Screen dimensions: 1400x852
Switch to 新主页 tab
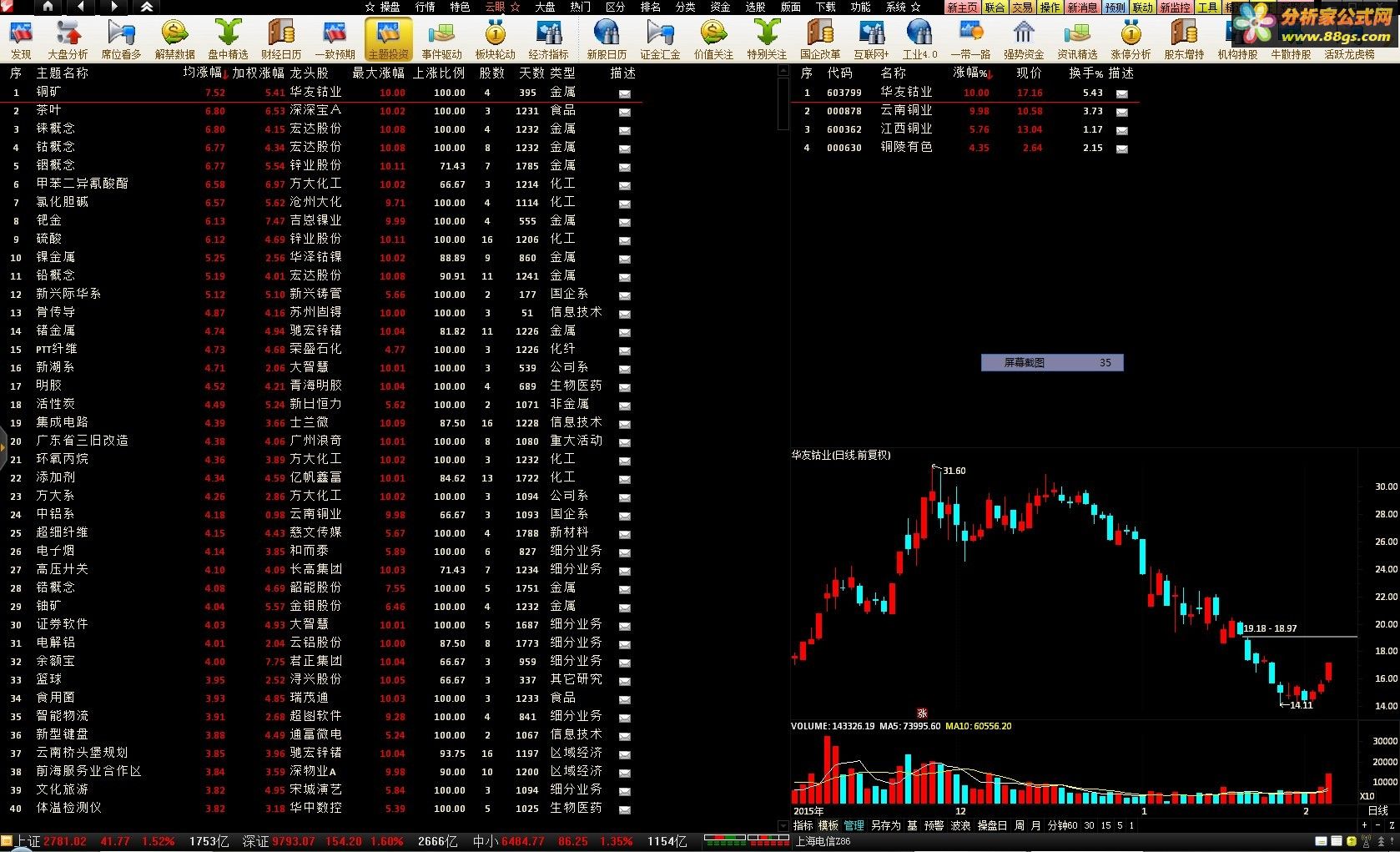click(x=963, y=8)
